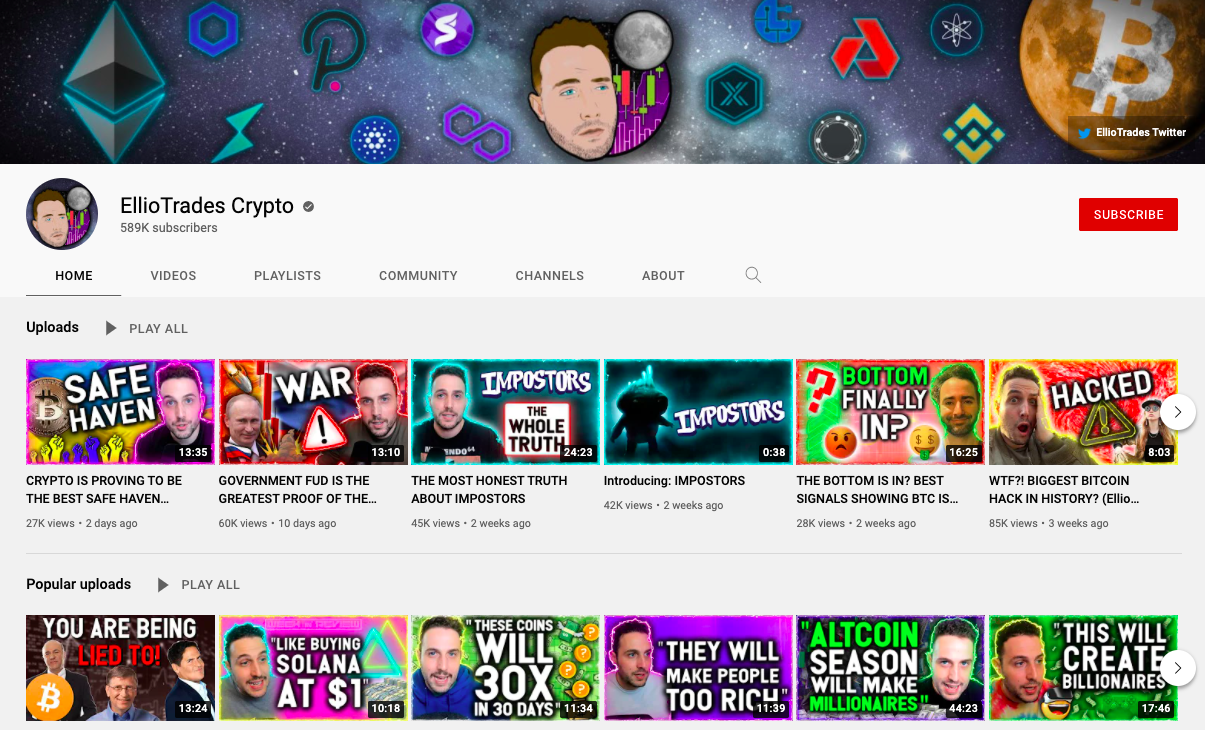
Task: Subscribe to EllioTrades Crypto
Action: pyautogui.click(x=1128, y=214)
